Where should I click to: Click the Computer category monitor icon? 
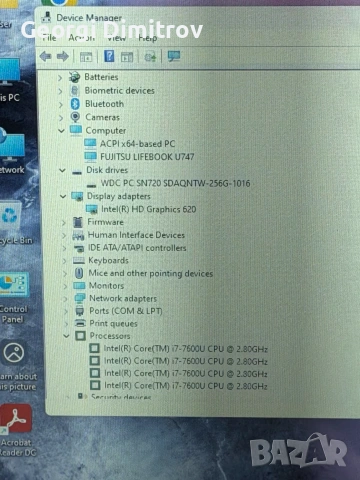click(x=76, y=130)
